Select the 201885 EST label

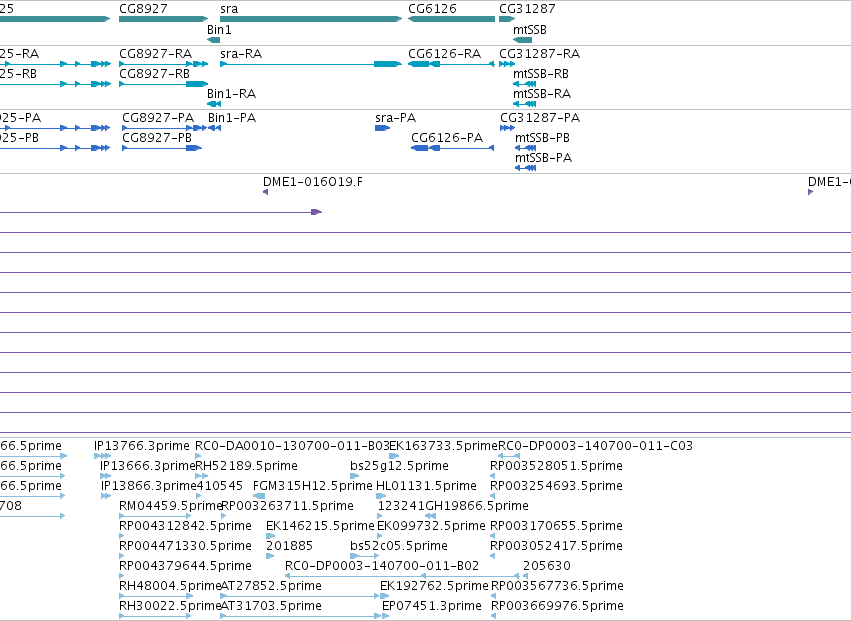(x=290, y=546)
